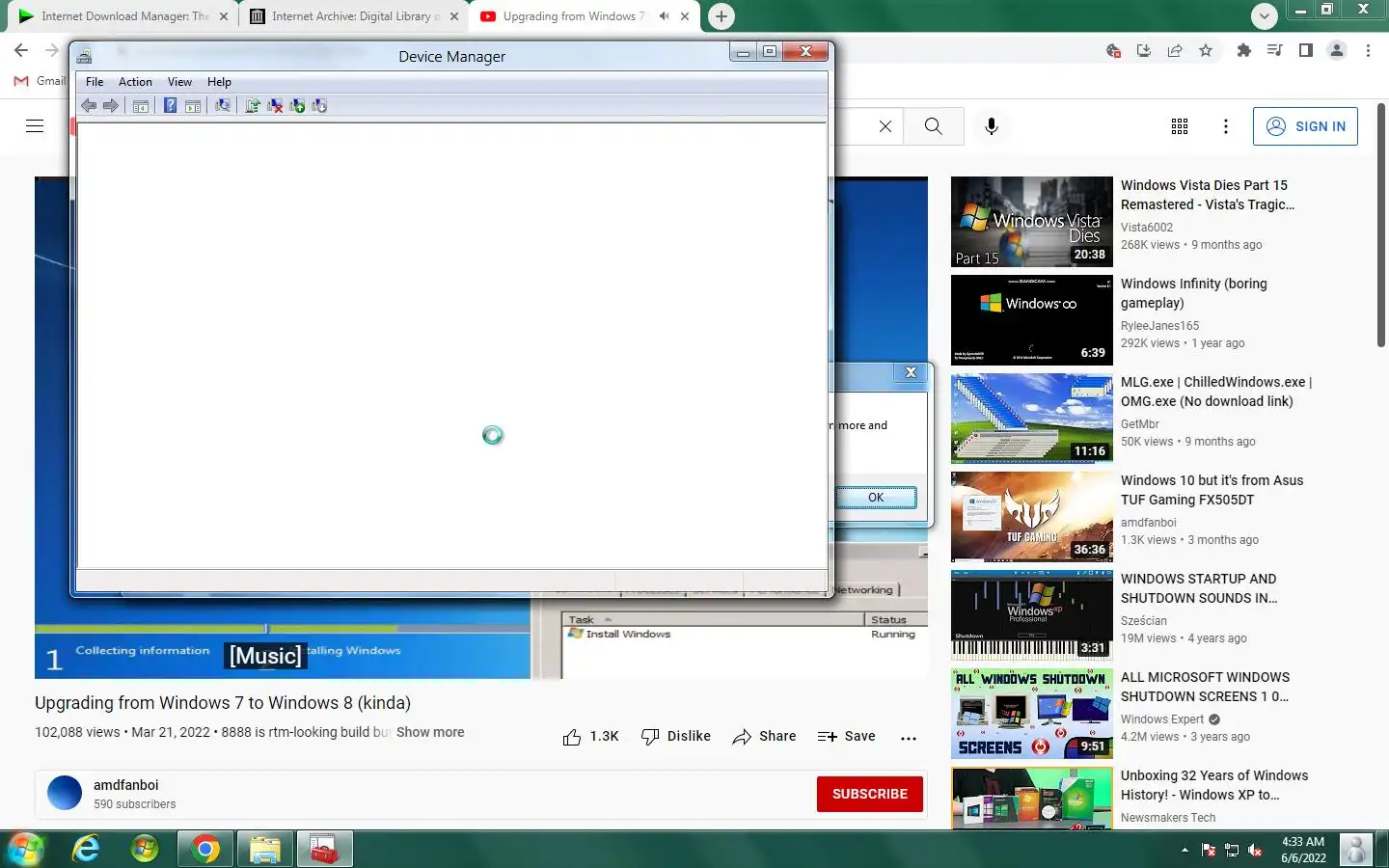The height and width of the screenshot is (868, 1389).
Task: Scan for hardware changes in Device Manager toolbar
Action: pos(223,106)
